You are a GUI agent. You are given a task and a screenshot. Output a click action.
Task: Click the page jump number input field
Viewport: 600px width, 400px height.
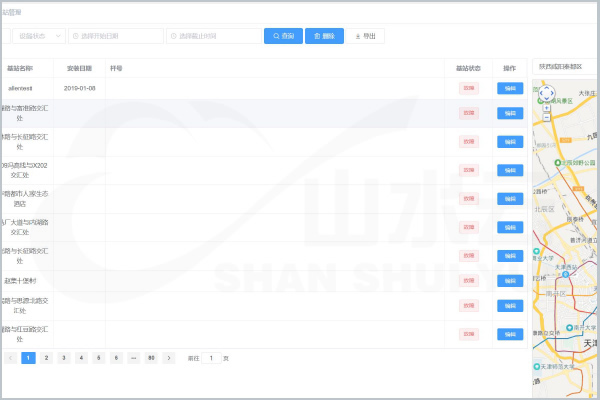pos(211,357)
